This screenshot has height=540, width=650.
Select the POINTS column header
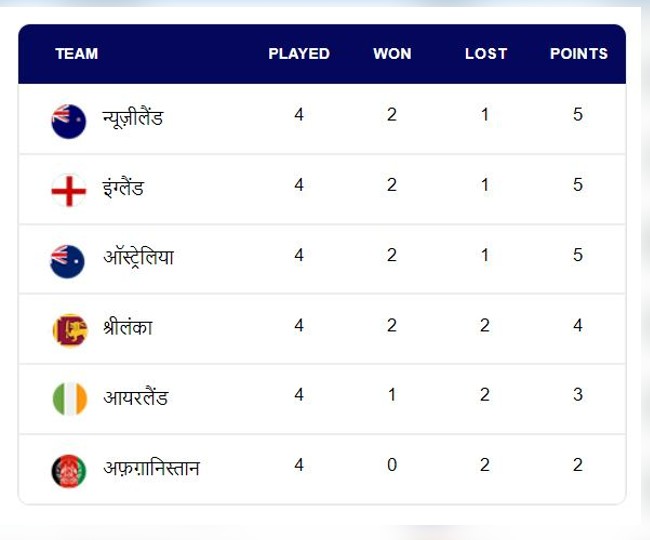(x=579, y=54)
